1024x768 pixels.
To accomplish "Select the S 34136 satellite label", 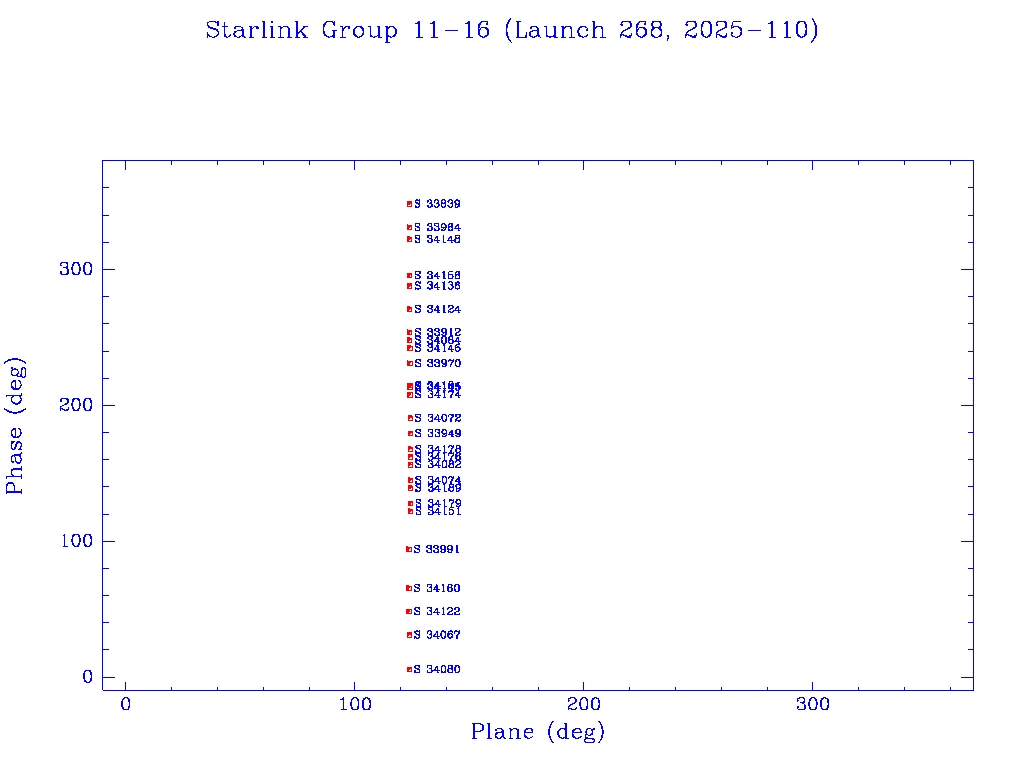I will point(438,286).
